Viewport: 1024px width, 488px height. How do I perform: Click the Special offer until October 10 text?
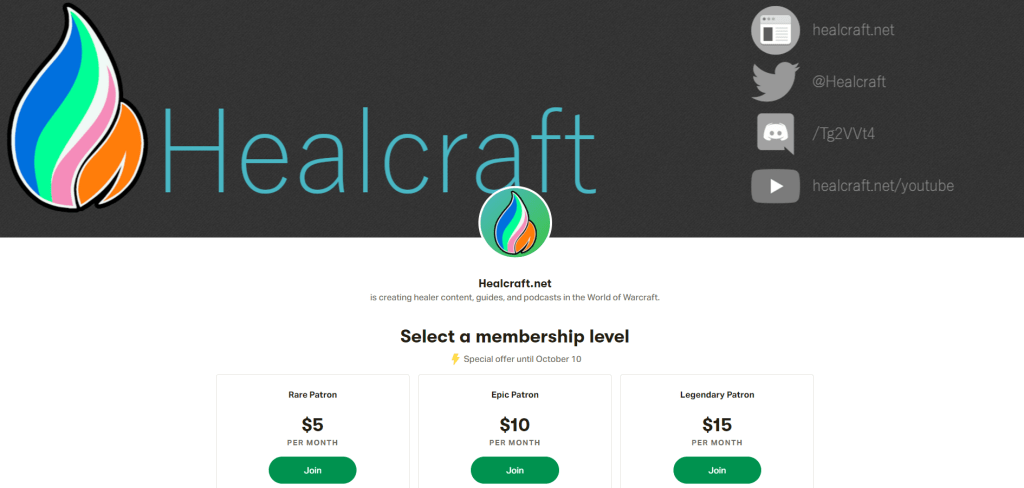tap(522, 359)
